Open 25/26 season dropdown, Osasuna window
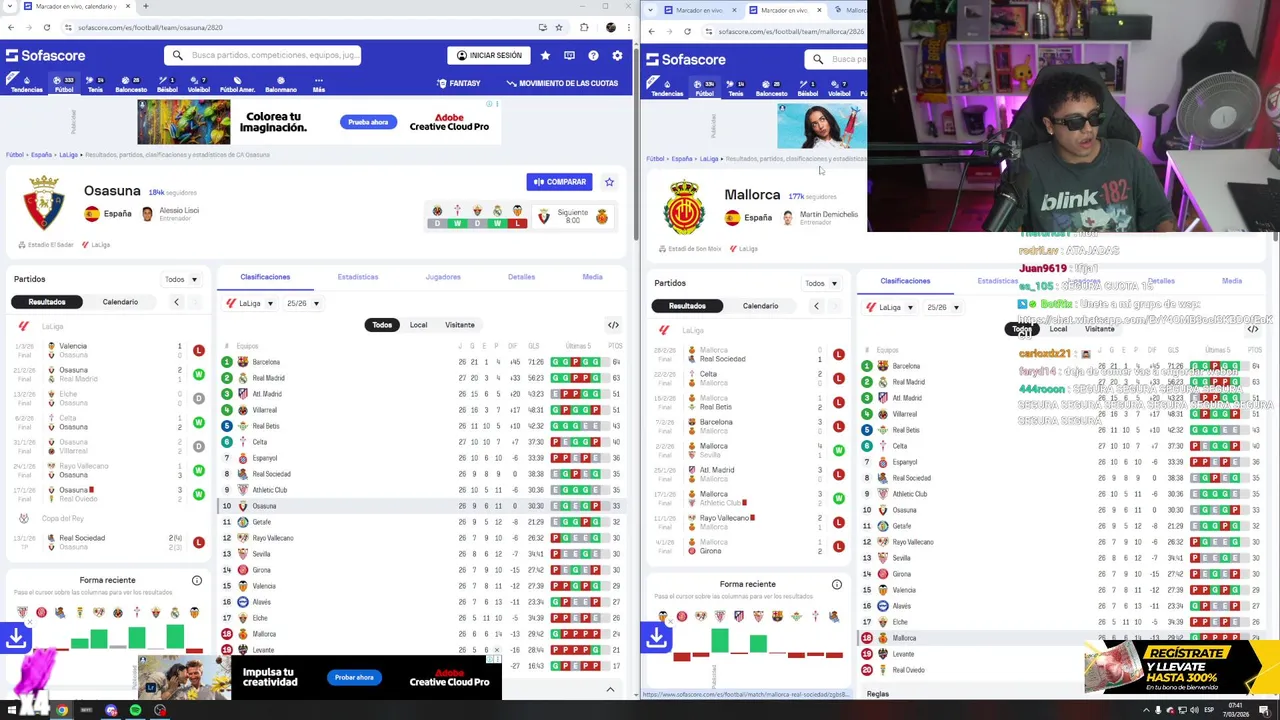Image resolution: width=1280 pixels, height=720 pixels. 301,303
